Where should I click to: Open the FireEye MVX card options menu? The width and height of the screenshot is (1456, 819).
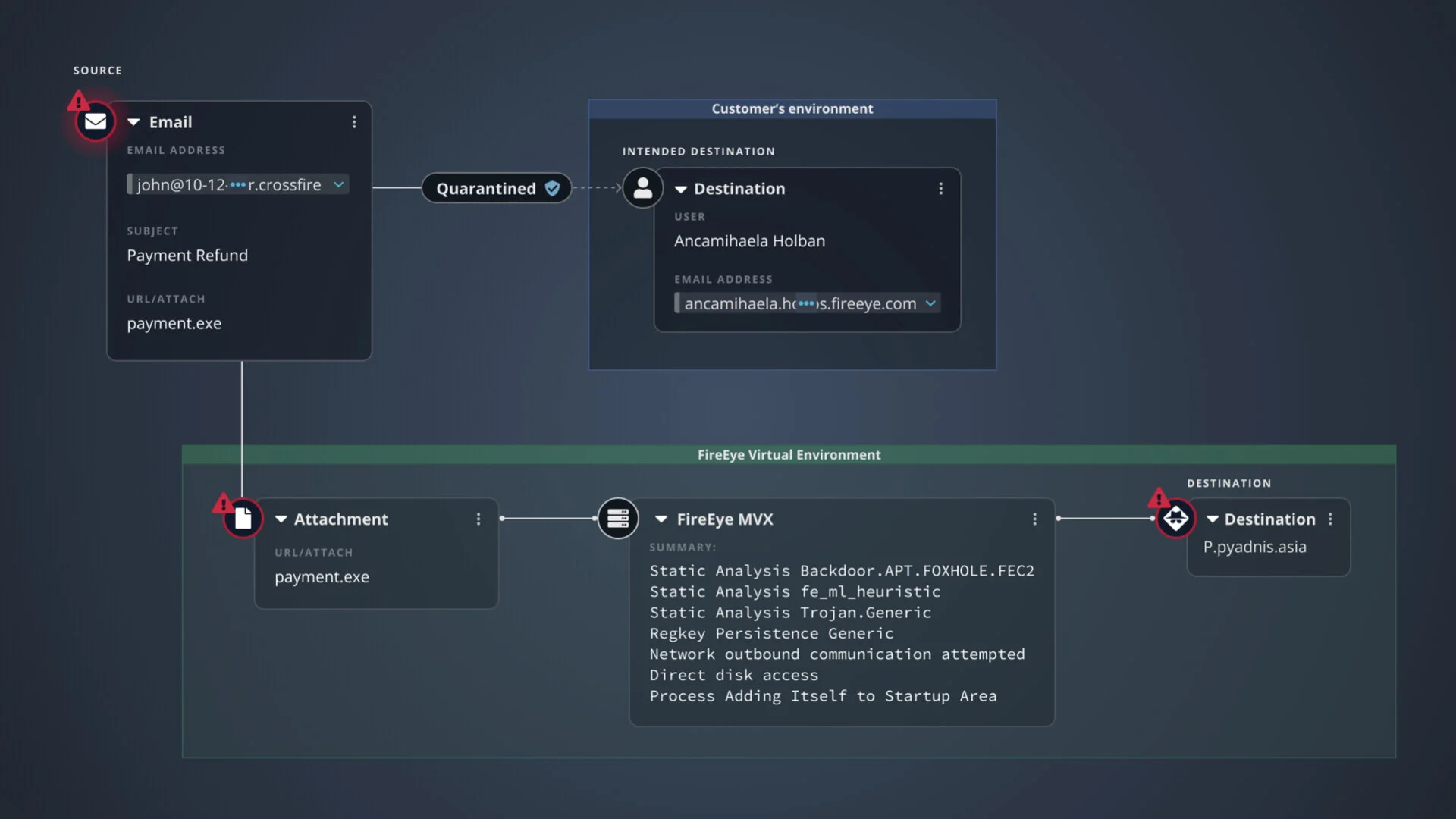1034,519
